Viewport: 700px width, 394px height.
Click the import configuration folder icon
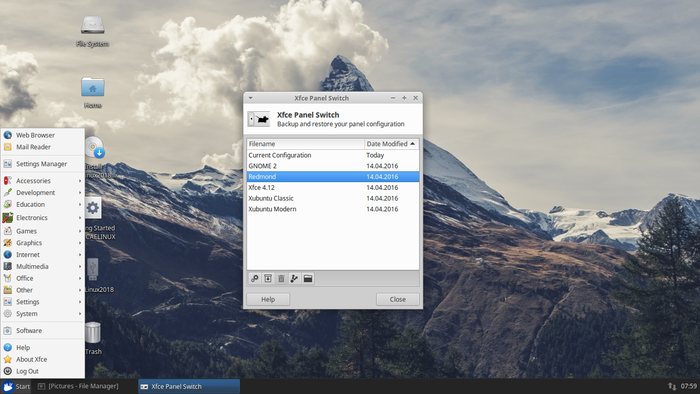coord(308,278)
